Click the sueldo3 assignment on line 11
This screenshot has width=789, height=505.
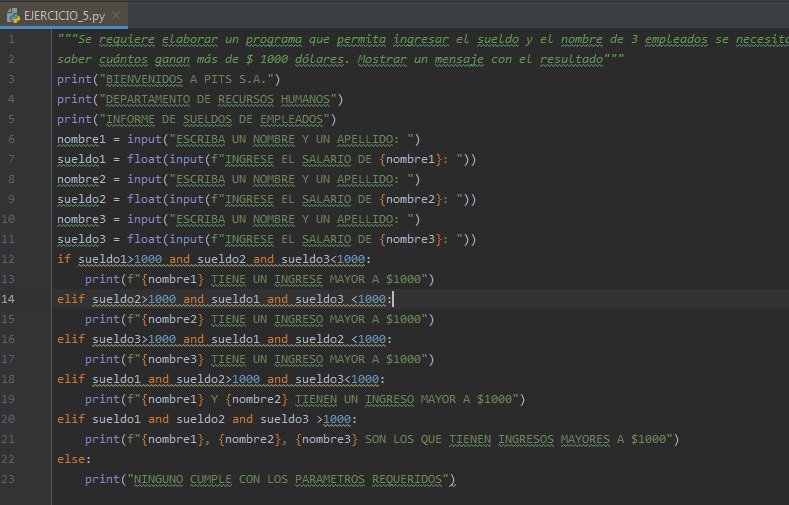click(x=266, y=239)
